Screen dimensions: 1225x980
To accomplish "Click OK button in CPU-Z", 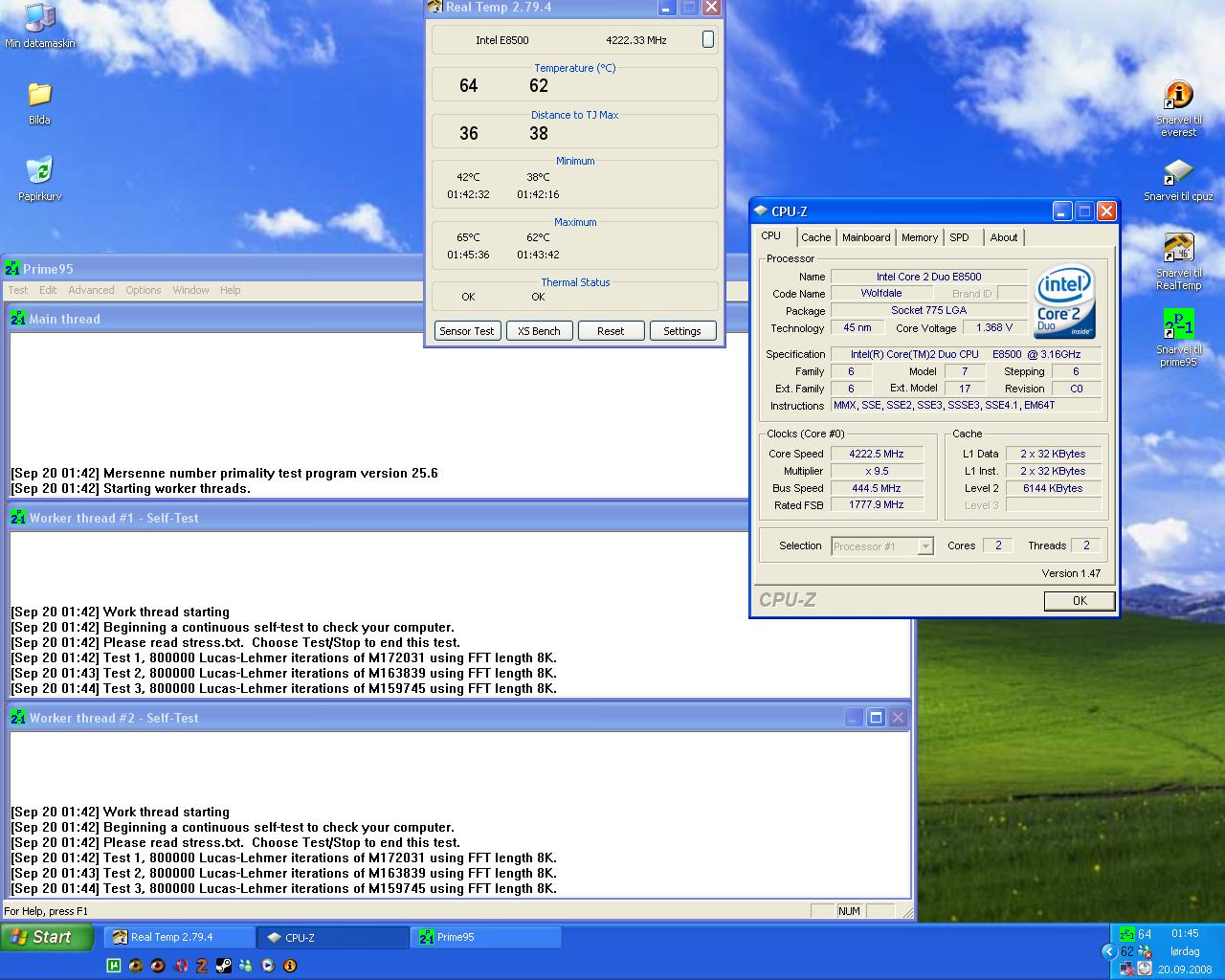I will (1080, 601).
